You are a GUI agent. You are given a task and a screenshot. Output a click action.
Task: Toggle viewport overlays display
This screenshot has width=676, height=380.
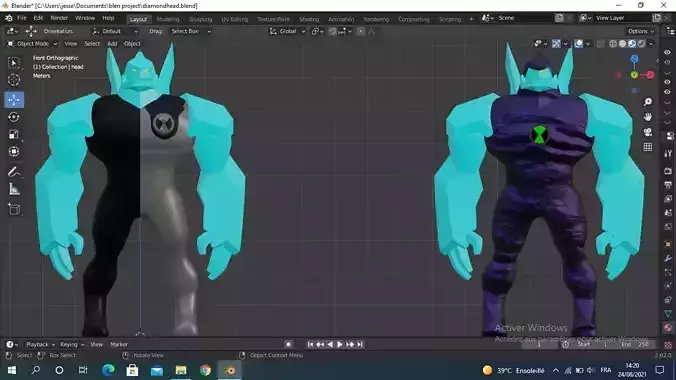[x=579, y=44]
